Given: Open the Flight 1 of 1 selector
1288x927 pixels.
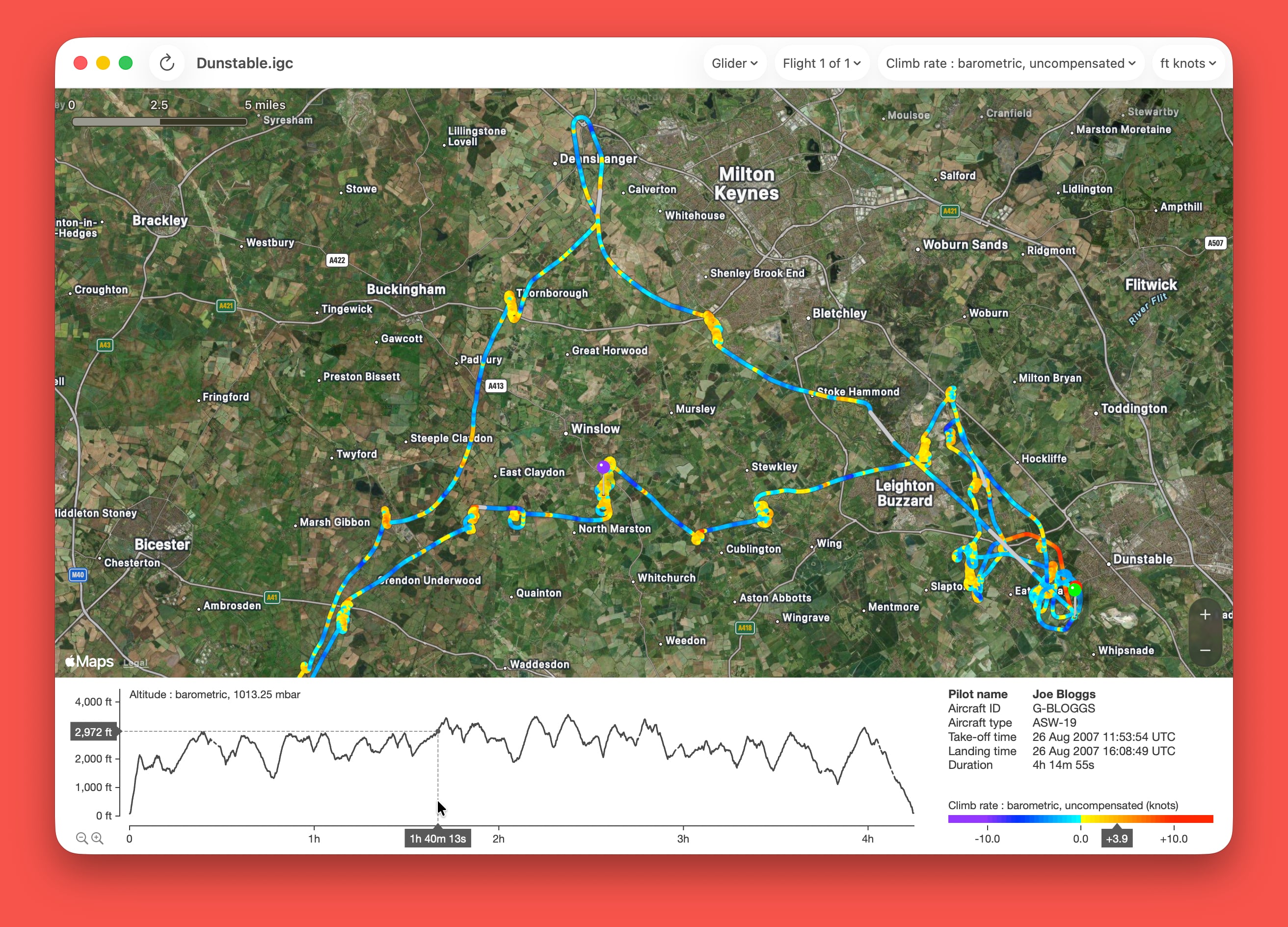Looking at the screenshot, I should point(821,63).
